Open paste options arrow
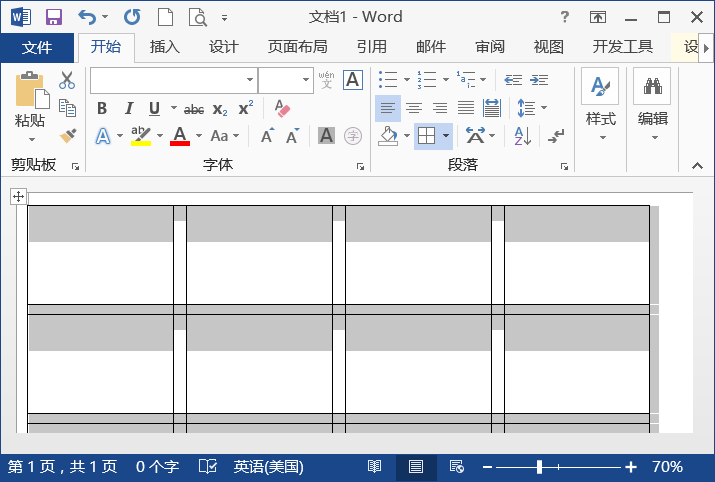This screenshot has width=715, height=482. [32, 139]
